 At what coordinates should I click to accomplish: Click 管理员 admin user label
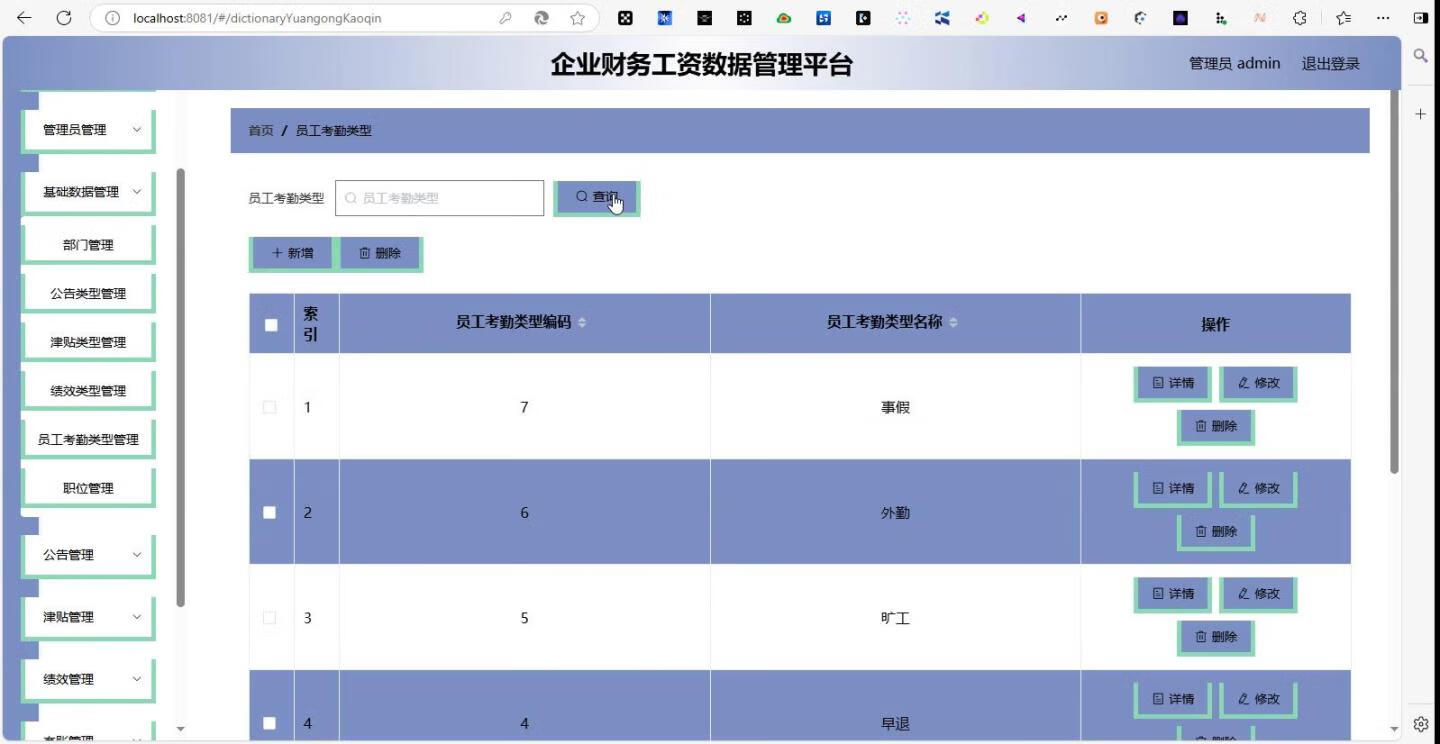1234,64
